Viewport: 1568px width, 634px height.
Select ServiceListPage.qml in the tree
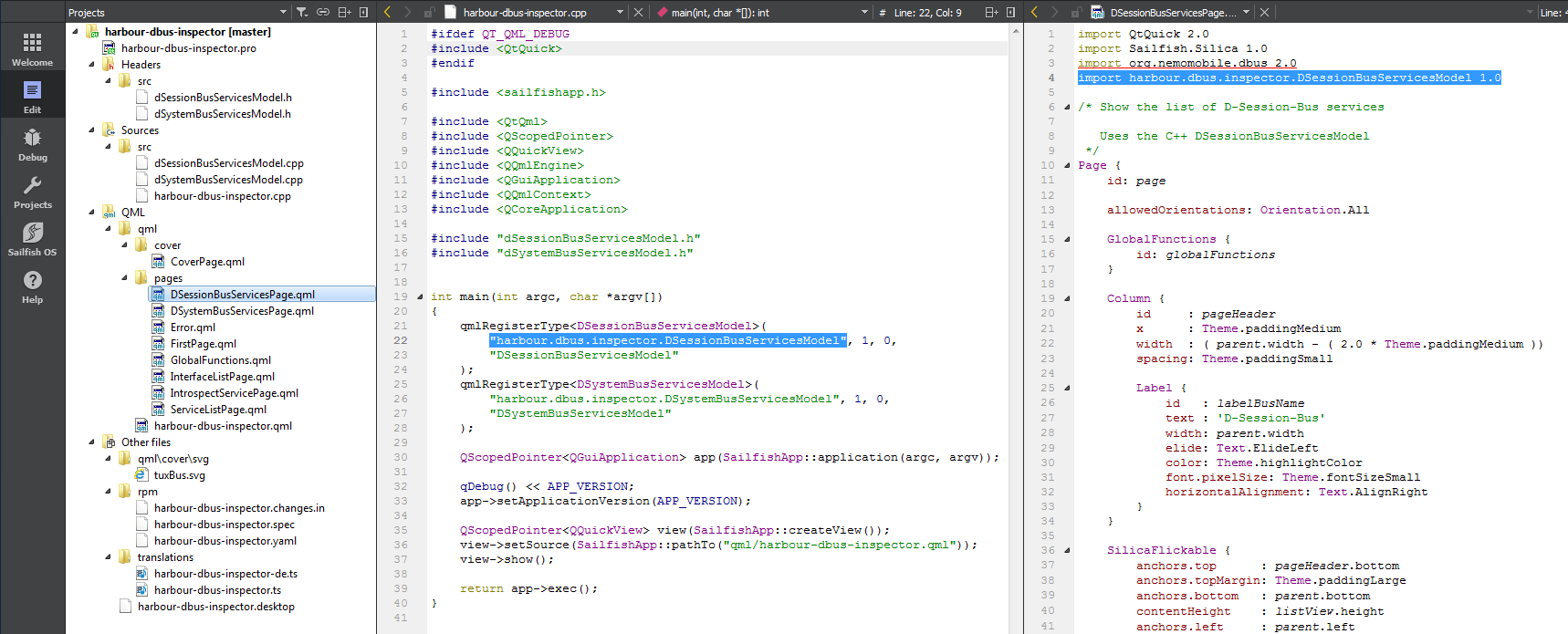point(218,409)
